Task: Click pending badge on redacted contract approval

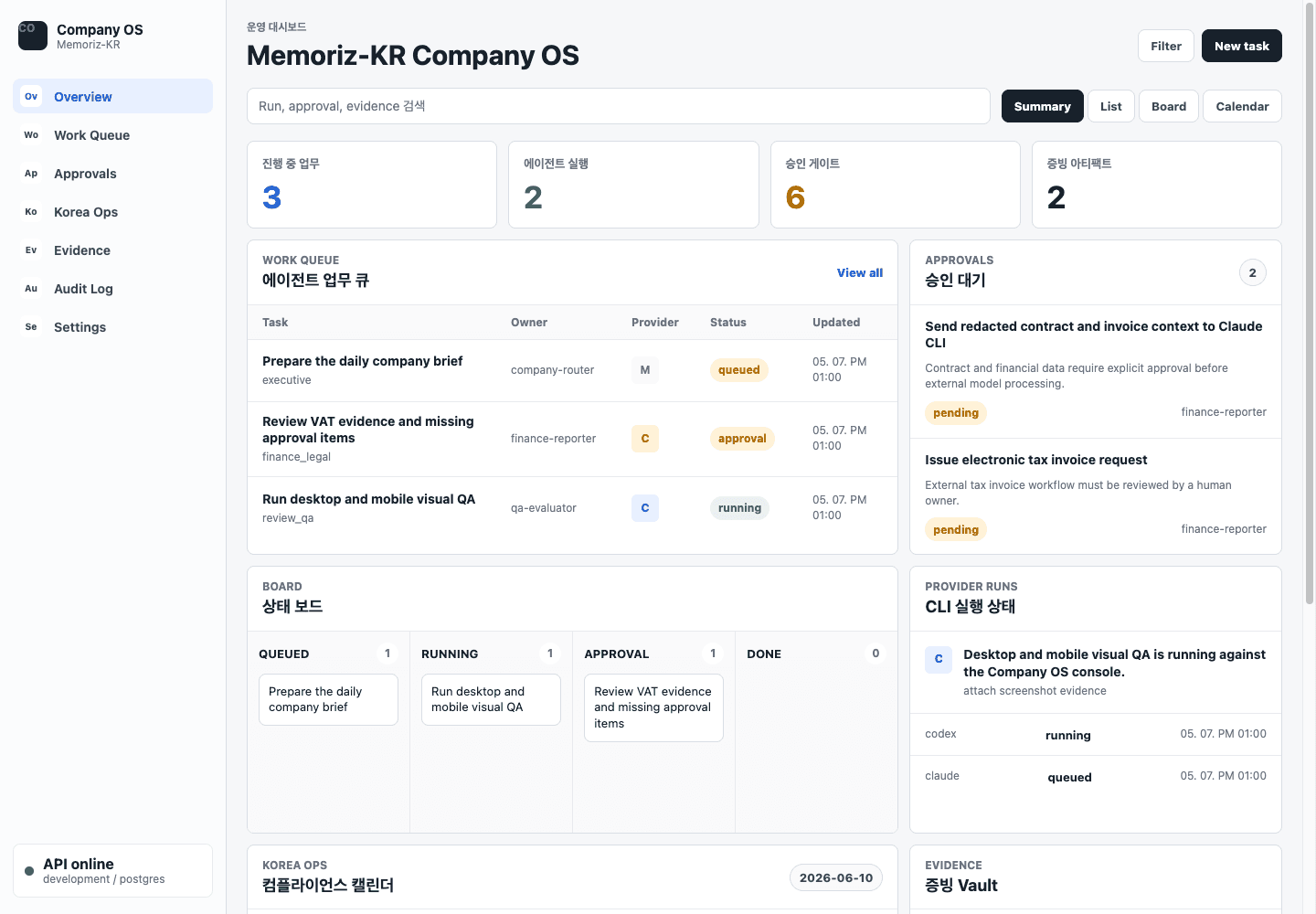Action: [956, 413]
